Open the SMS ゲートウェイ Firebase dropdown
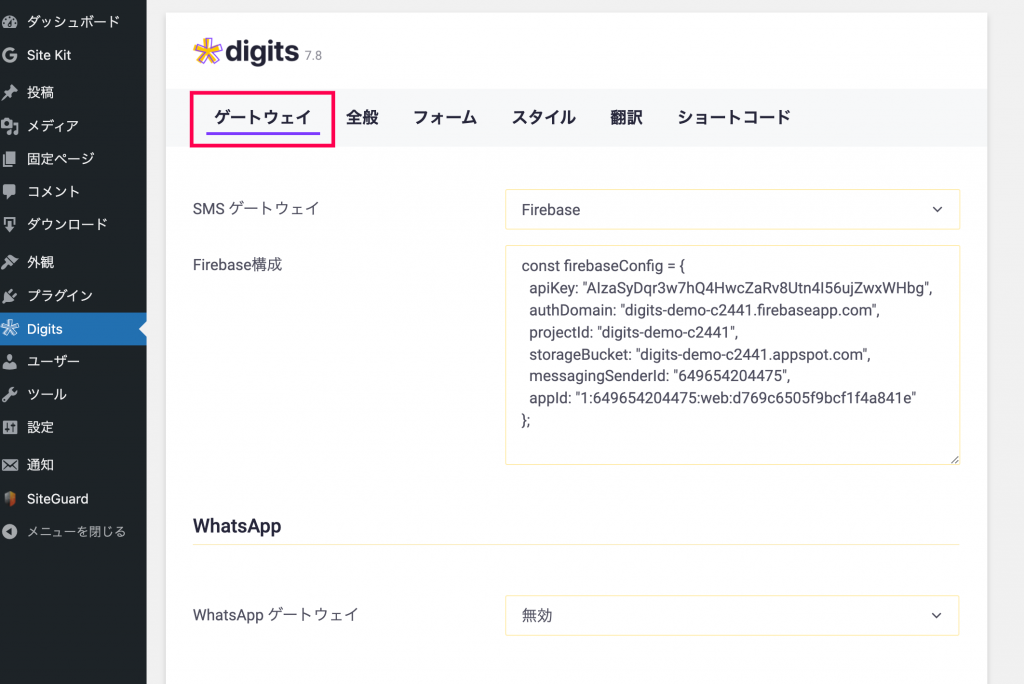The height and width of the screenshot is (684, 1024). pyautogui.click(x=732, y=210)
